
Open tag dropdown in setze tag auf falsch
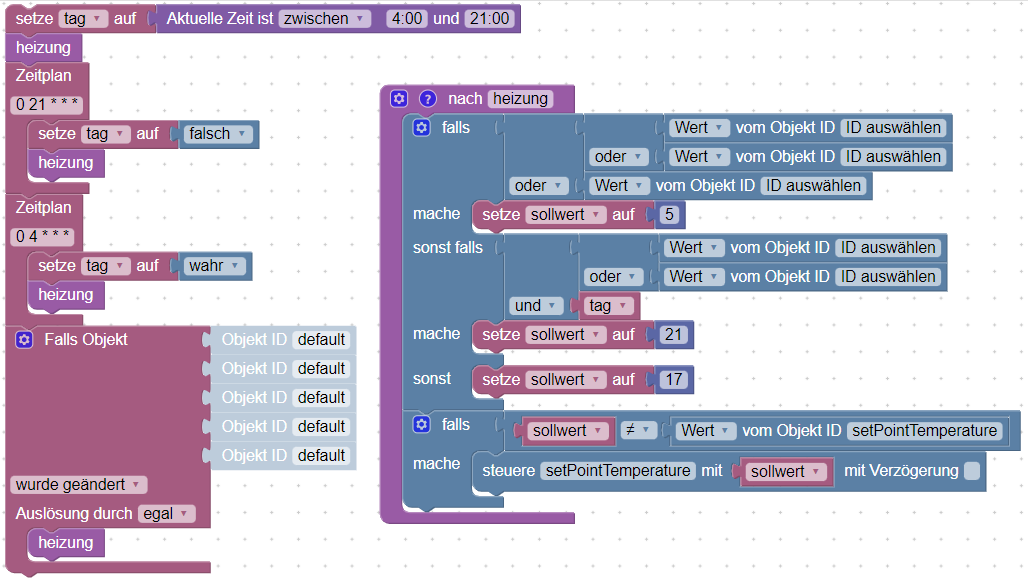[x=105, y=134]
